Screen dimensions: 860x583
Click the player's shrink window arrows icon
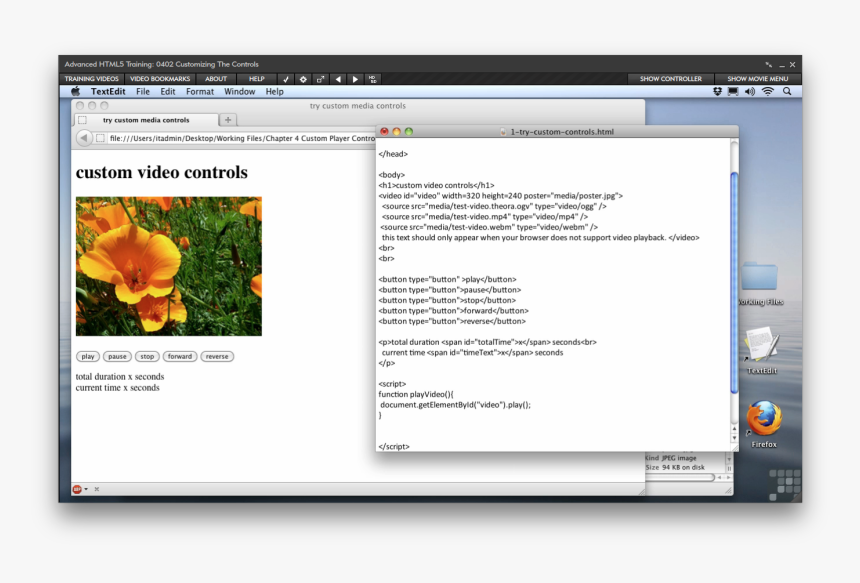tap(769, 64)
